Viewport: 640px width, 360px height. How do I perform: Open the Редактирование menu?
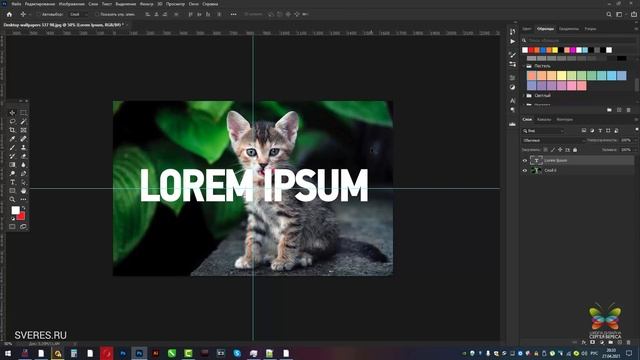click(x=40, y=4)
